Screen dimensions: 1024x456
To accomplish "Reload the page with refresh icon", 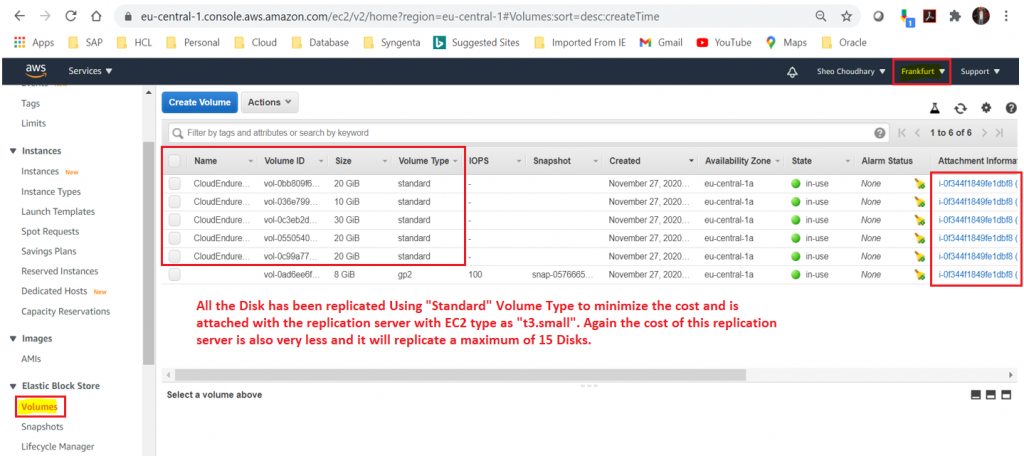I will click(71, 16).
